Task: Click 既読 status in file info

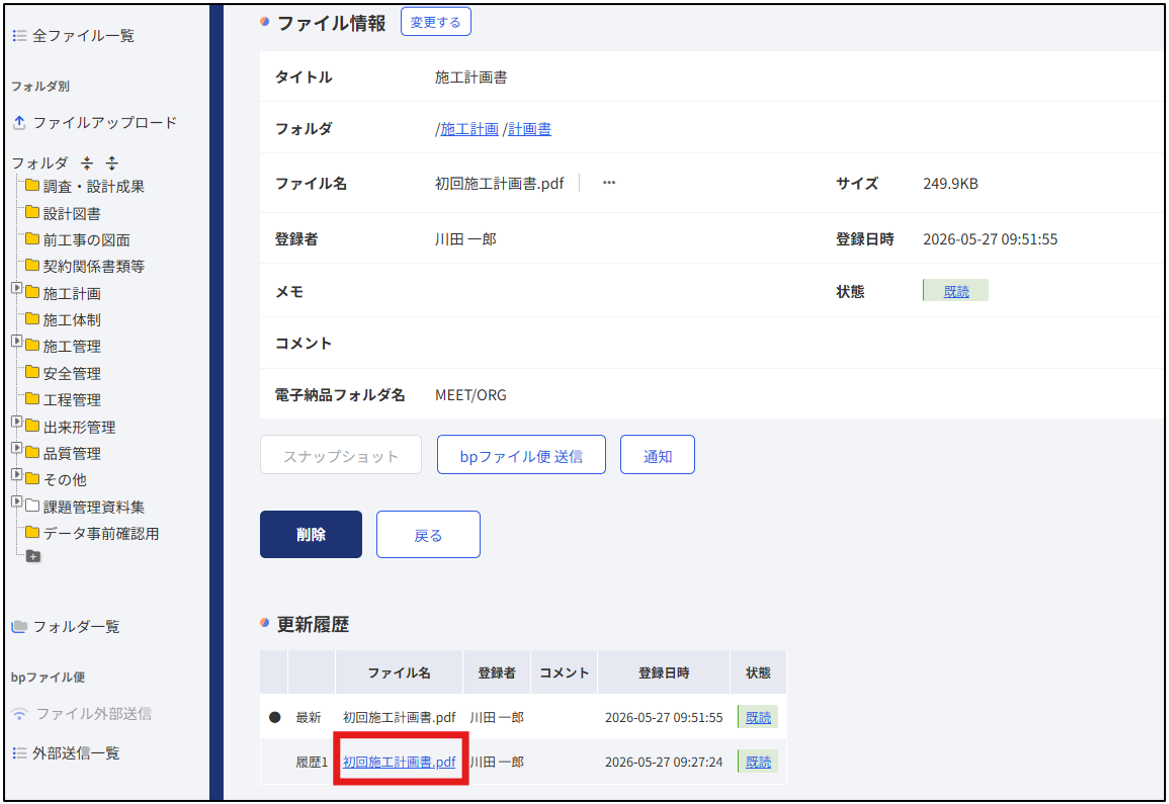Action: 957,291
